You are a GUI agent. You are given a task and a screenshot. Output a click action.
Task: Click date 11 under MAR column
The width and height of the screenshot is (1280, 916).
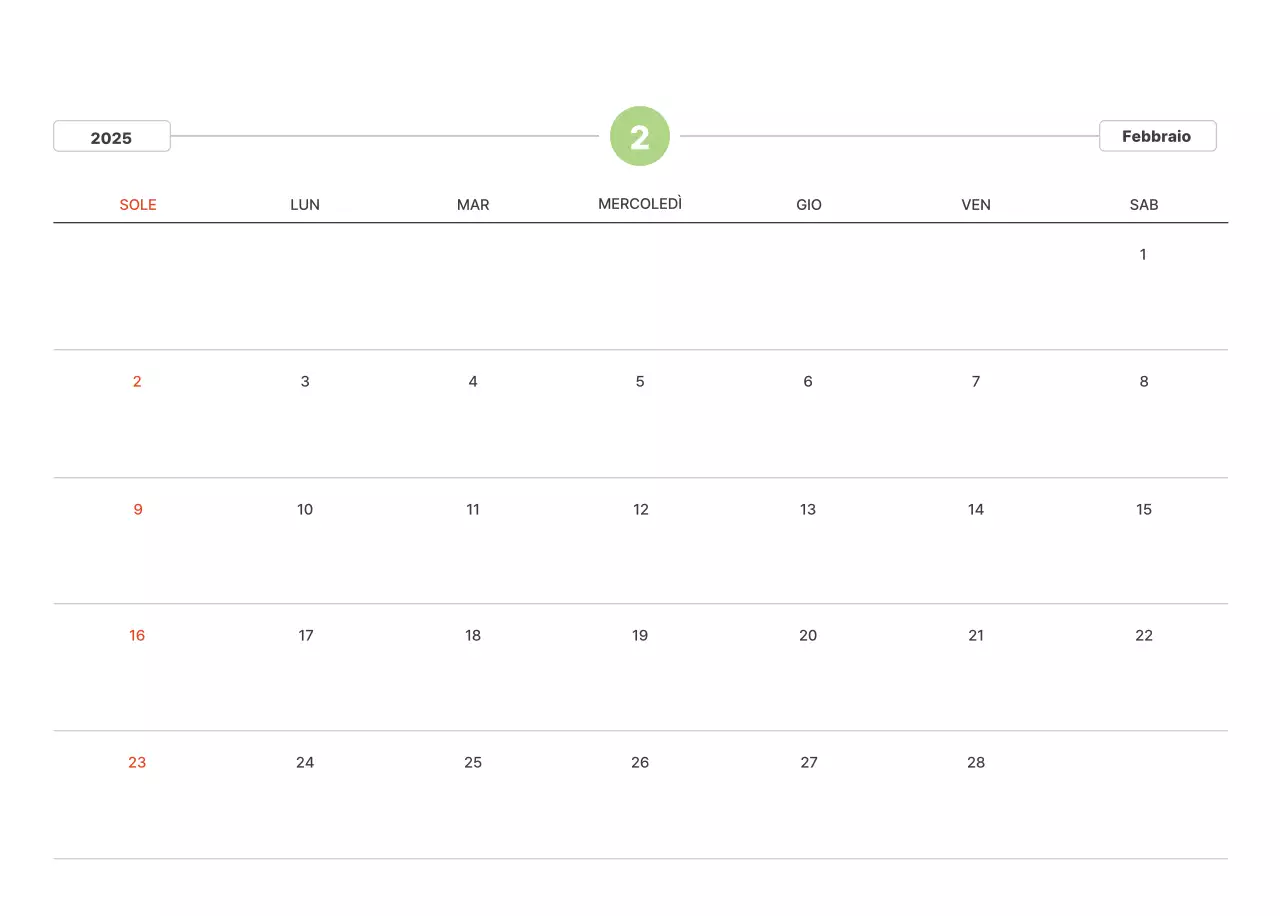(x=473, y=510)
